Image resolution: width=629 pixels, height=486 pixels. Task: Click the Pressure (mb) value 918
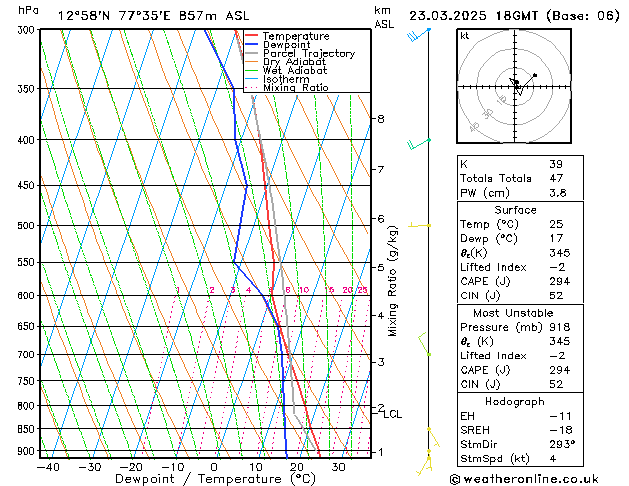coord(559,327)
